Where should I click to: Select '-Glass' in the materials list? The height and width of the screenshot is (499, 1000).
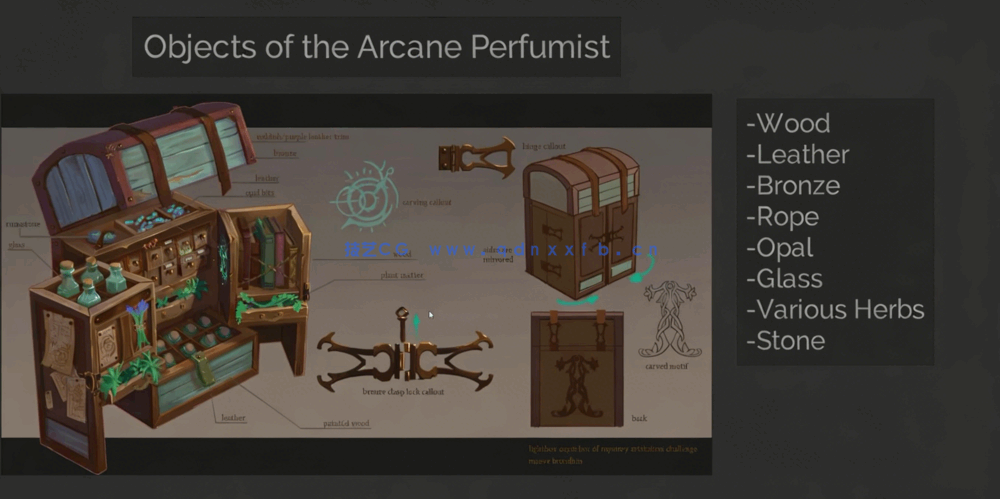tap(784, 279)
